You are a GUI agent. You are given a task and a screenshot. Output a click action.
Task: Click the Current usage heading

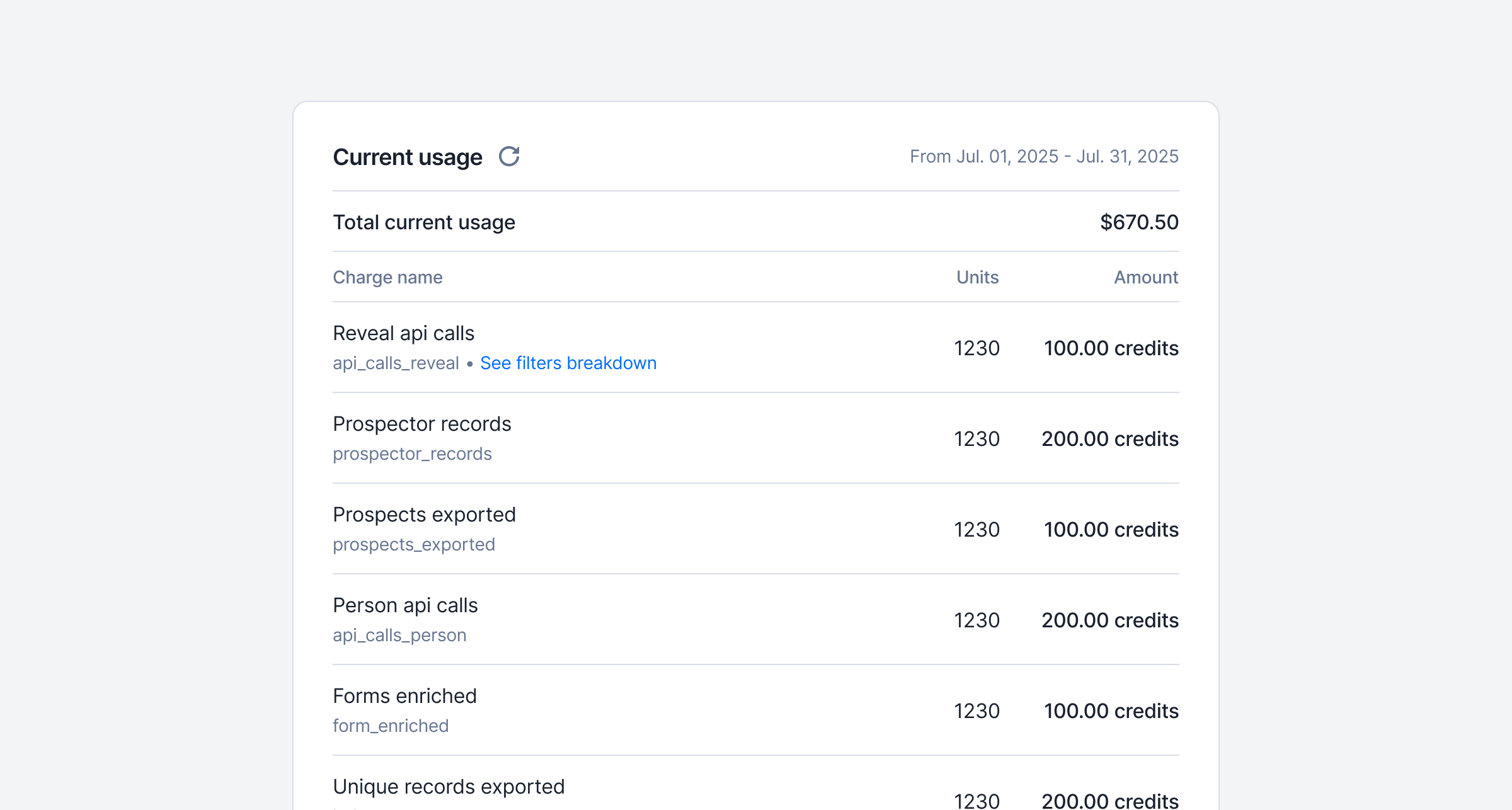coord(407,157)
